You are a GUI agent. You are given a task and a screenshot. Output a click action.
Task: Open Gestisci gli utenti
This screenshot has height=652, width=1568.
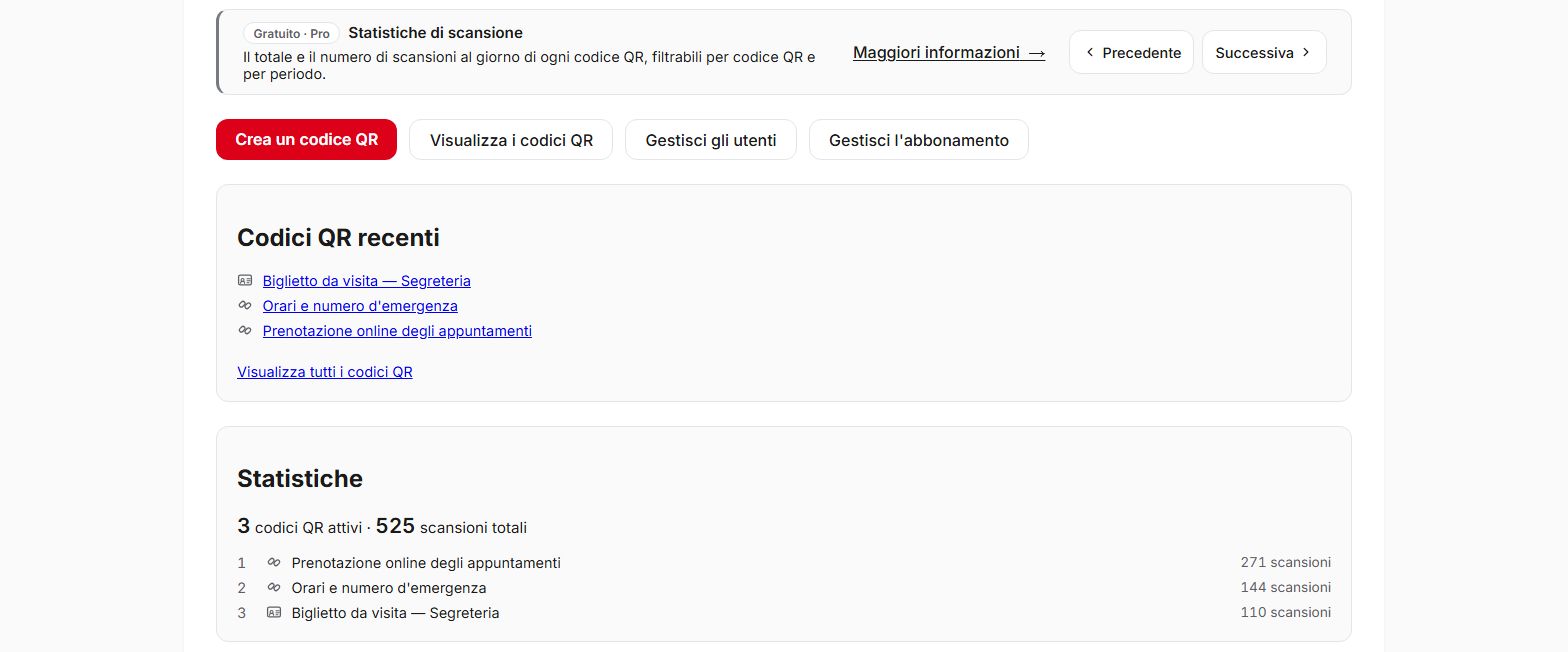(711, 140)
